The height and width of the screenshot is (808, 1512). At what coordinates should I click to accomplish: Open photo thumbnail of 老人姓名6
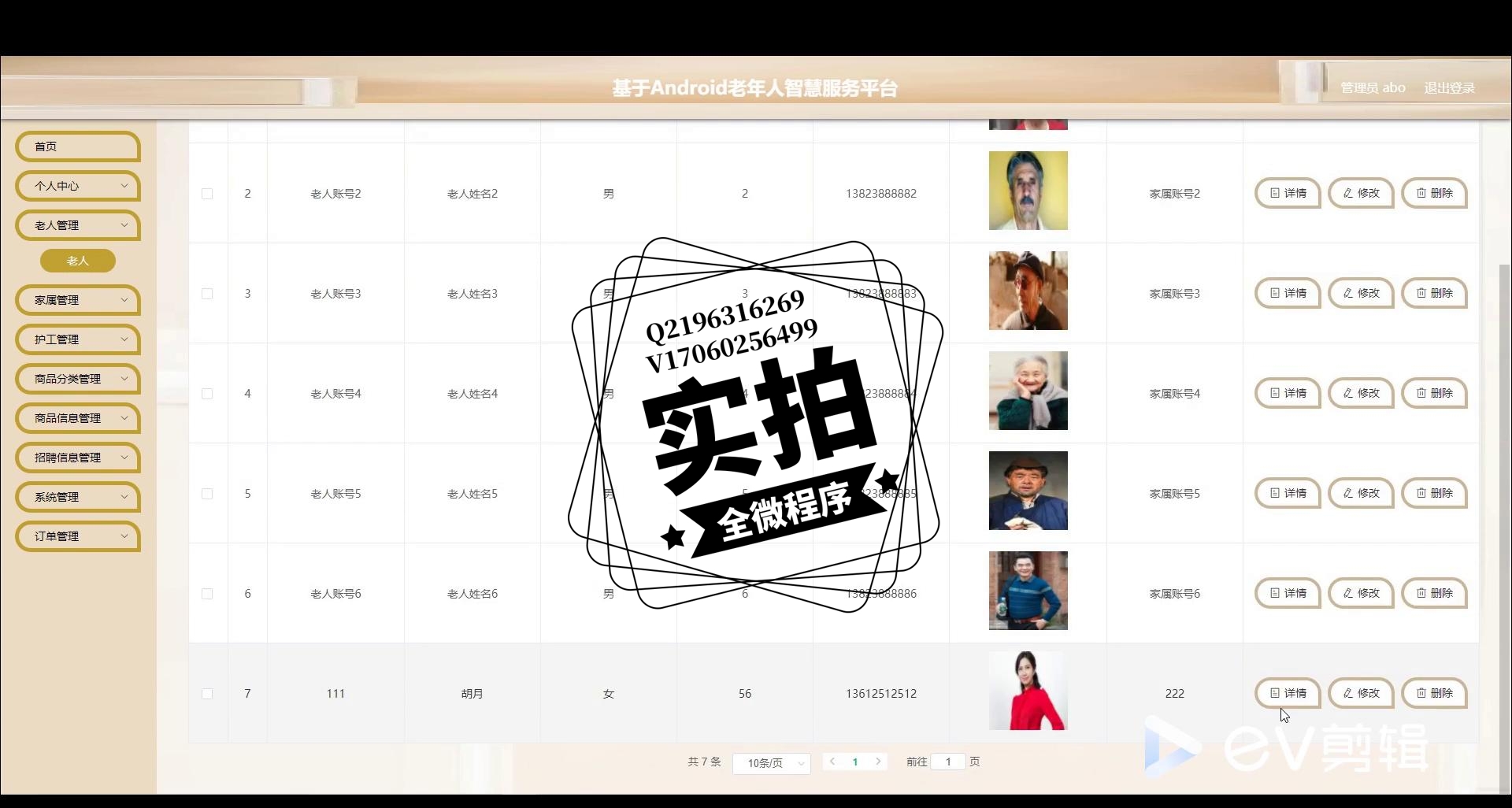[1028, 591]
